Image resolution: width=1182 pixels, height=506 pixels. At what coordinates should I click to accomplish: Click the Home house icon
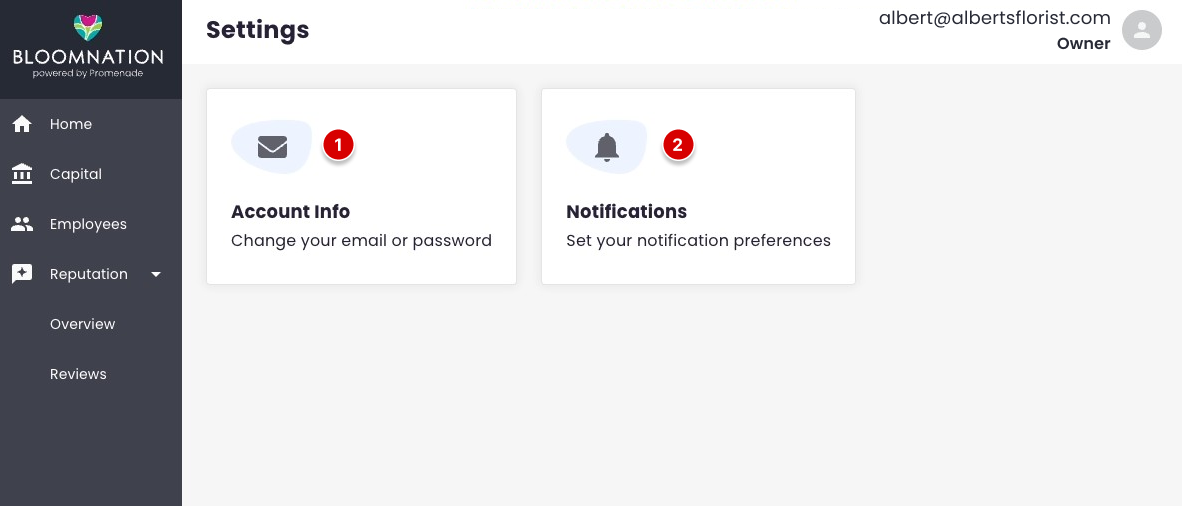coord(22,124)
